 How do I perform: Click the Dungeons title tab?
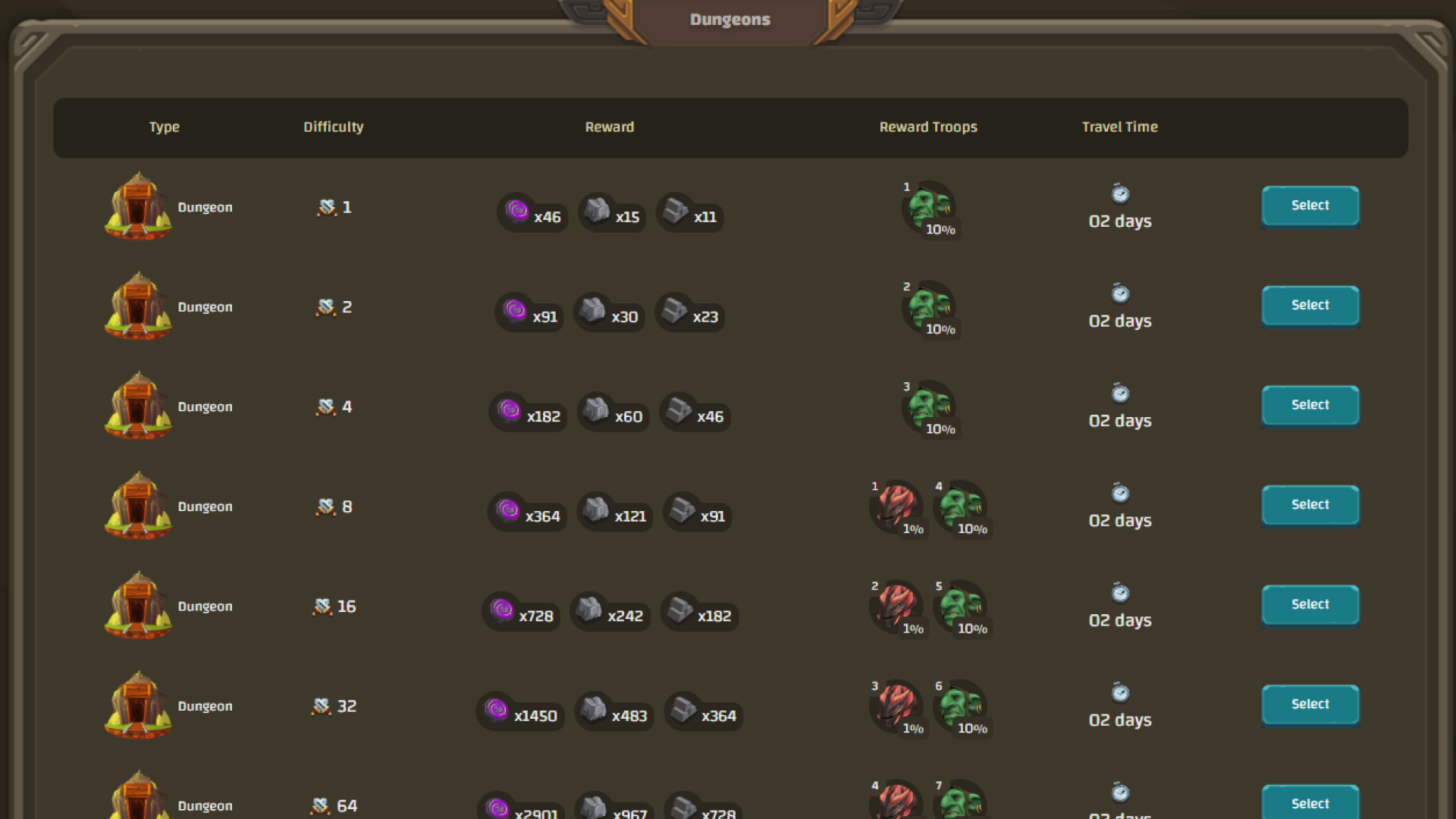point(730,20)
